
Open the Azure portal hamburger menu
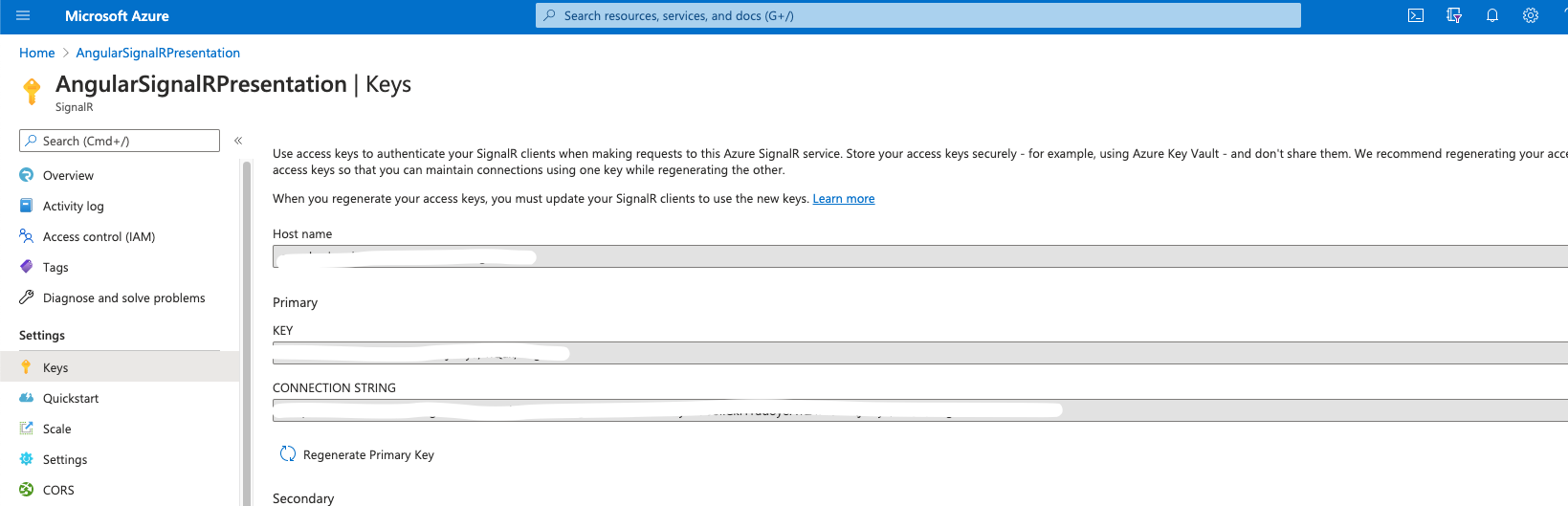(23, 16)
